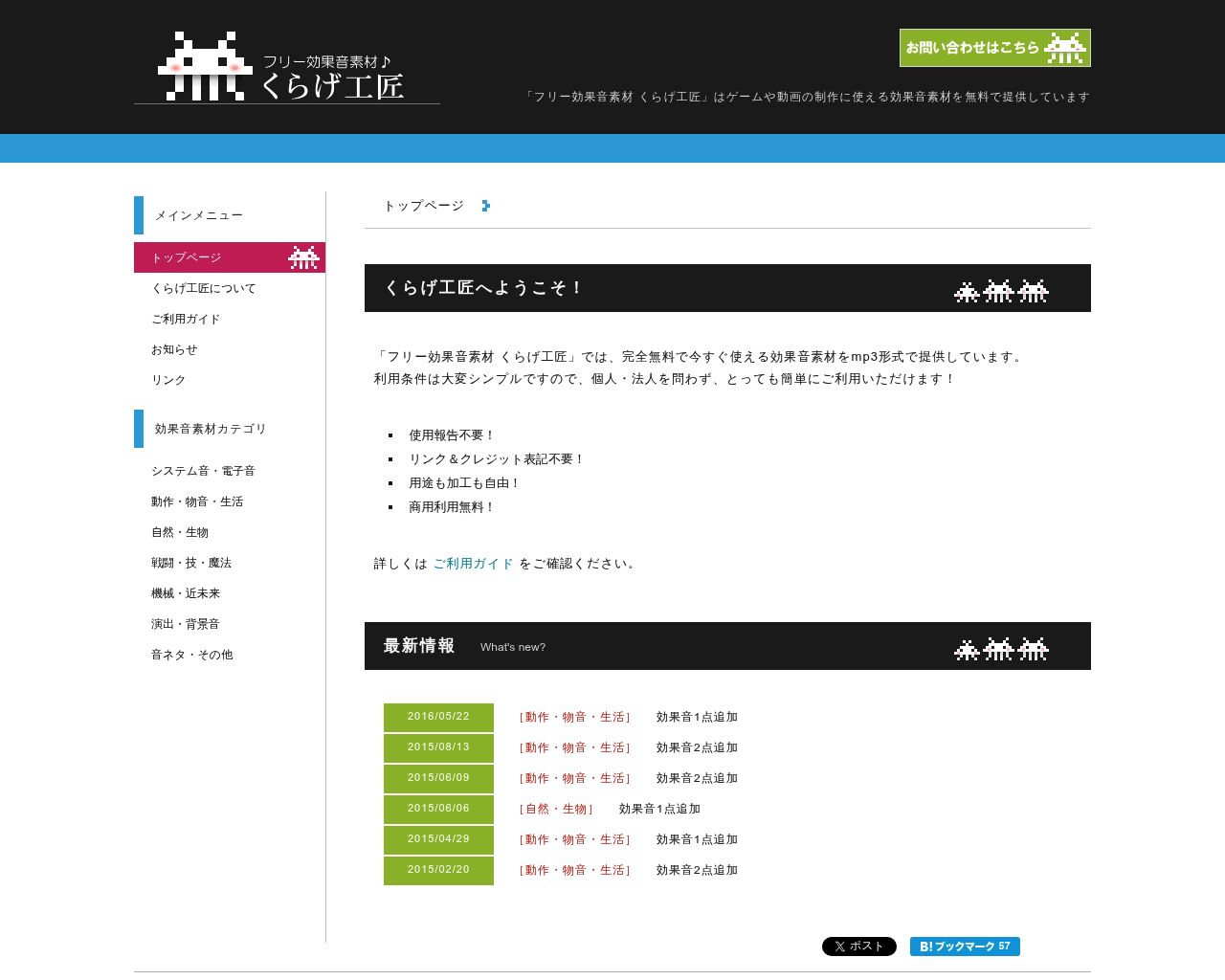Follow the blue ご利用ガイド link in the welcome text
Image resolution: width=1225 pixels, height=980 pixels.
tap(473, 564)
